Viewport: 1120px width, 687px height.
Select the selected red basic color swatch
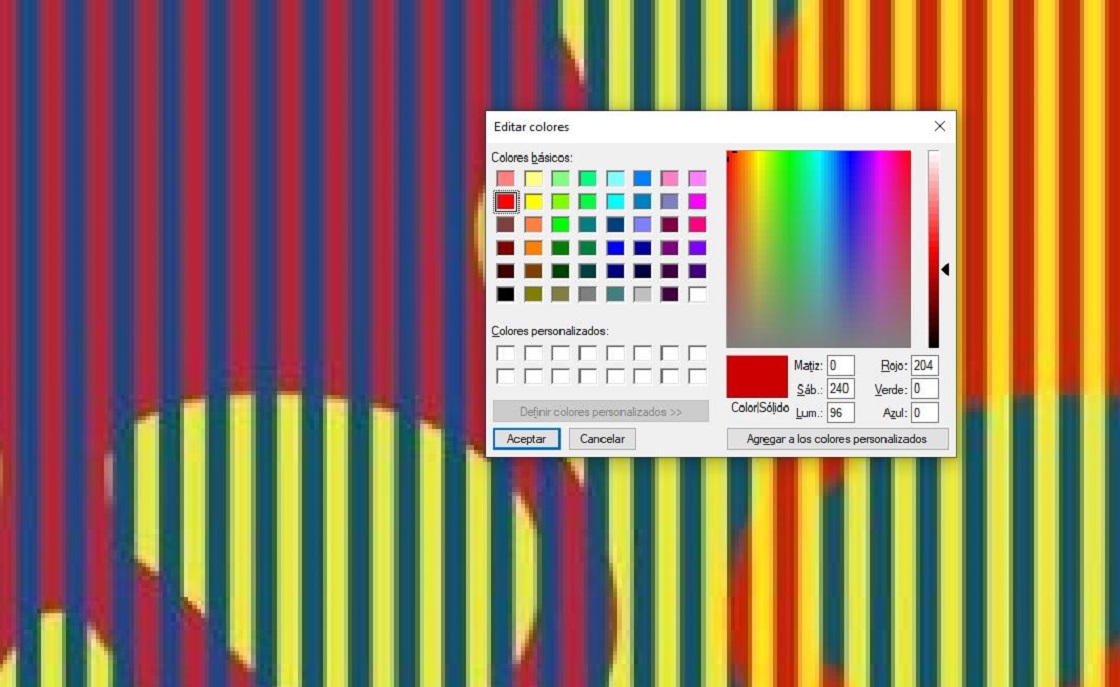506,202
